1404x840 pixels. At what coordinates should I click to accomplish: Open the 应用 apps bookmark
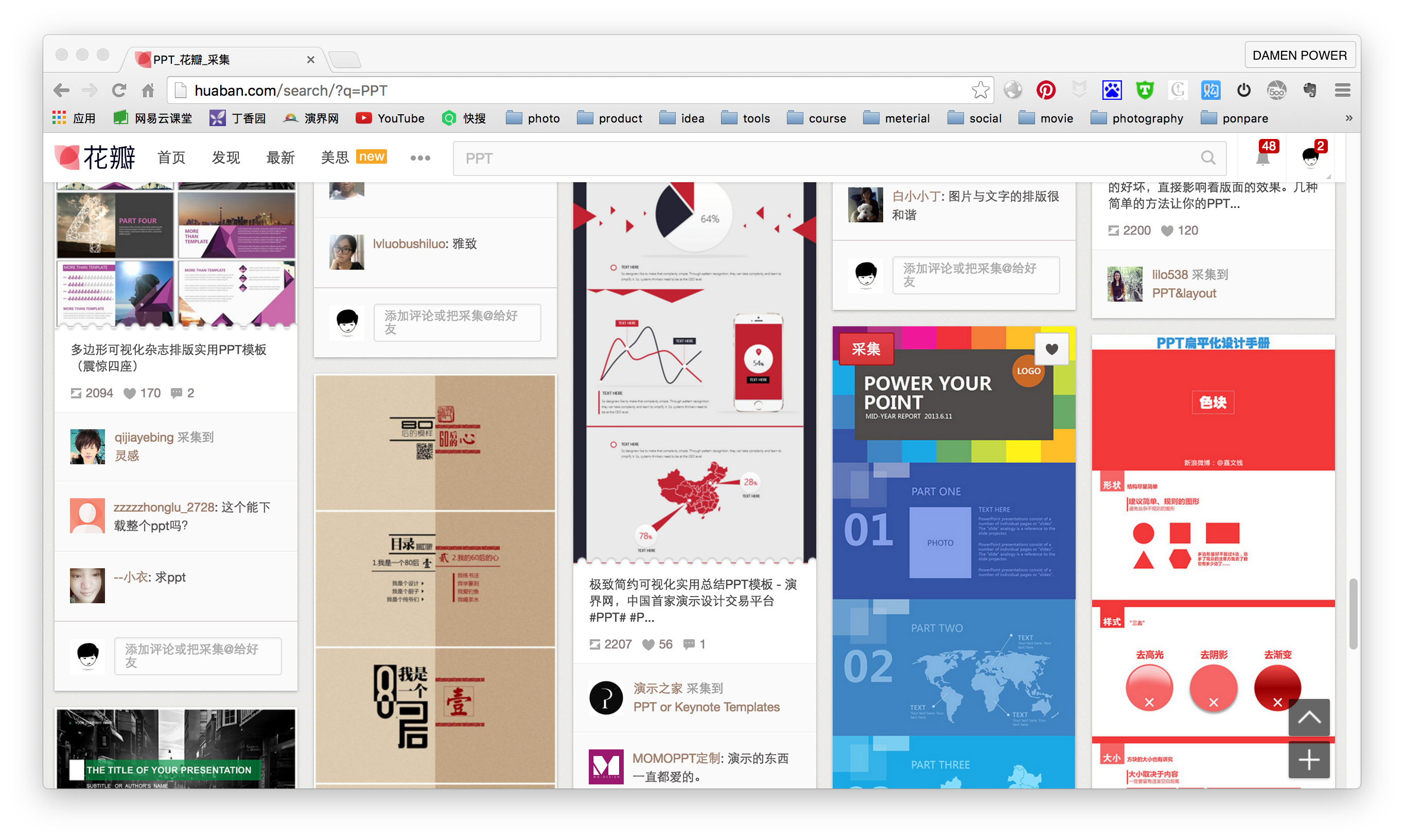[74, 118]
